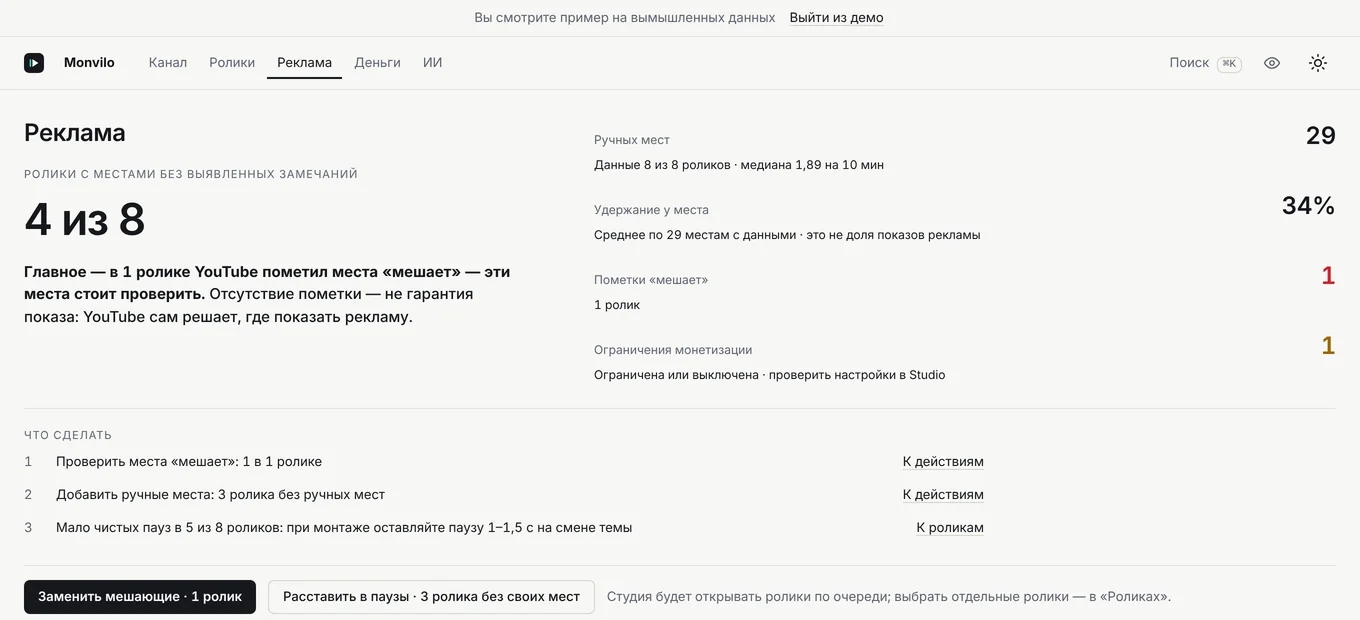Click Расставить в паузы · 3 ролика button
This screenshot has width=1360, height=620.
pos(431,597)
